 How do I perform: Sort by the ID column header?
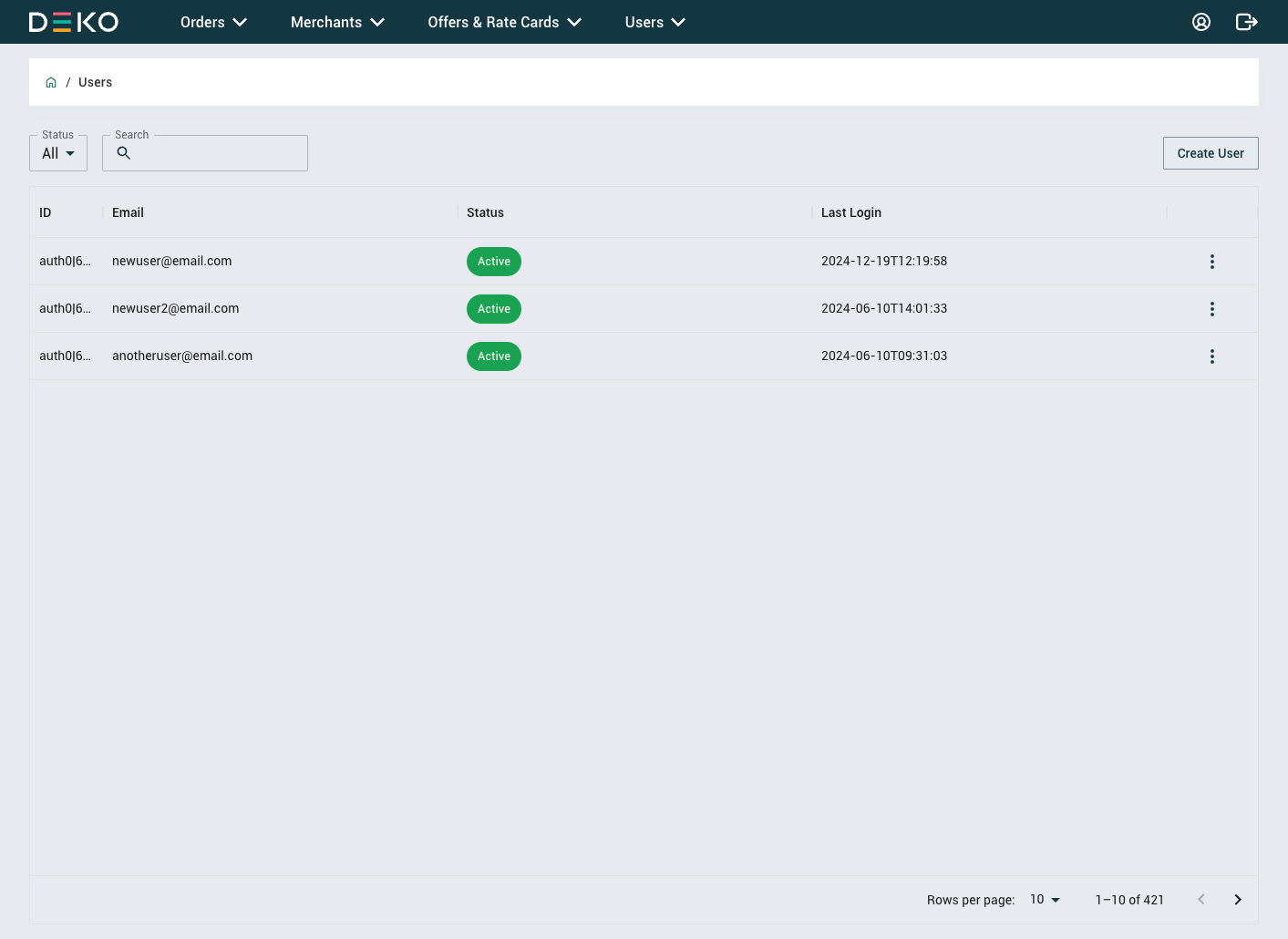click(x=46, y=212)
